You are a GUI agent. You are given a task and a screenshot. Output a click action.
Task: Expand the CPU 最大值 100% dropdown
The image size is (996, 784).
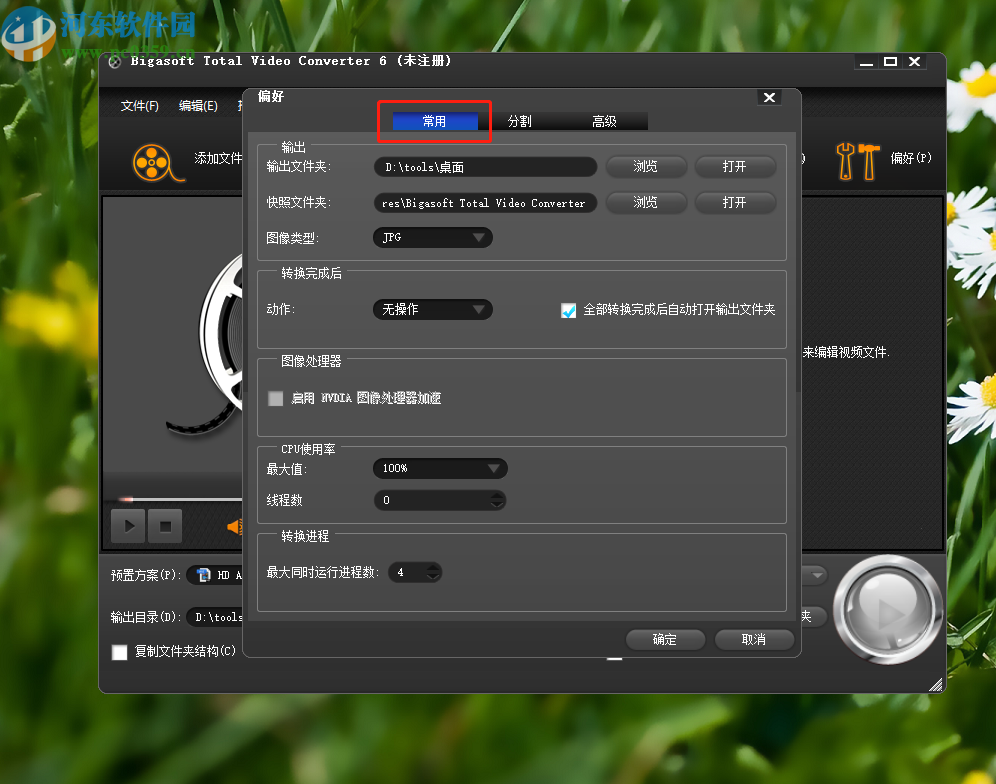[493, 467]
